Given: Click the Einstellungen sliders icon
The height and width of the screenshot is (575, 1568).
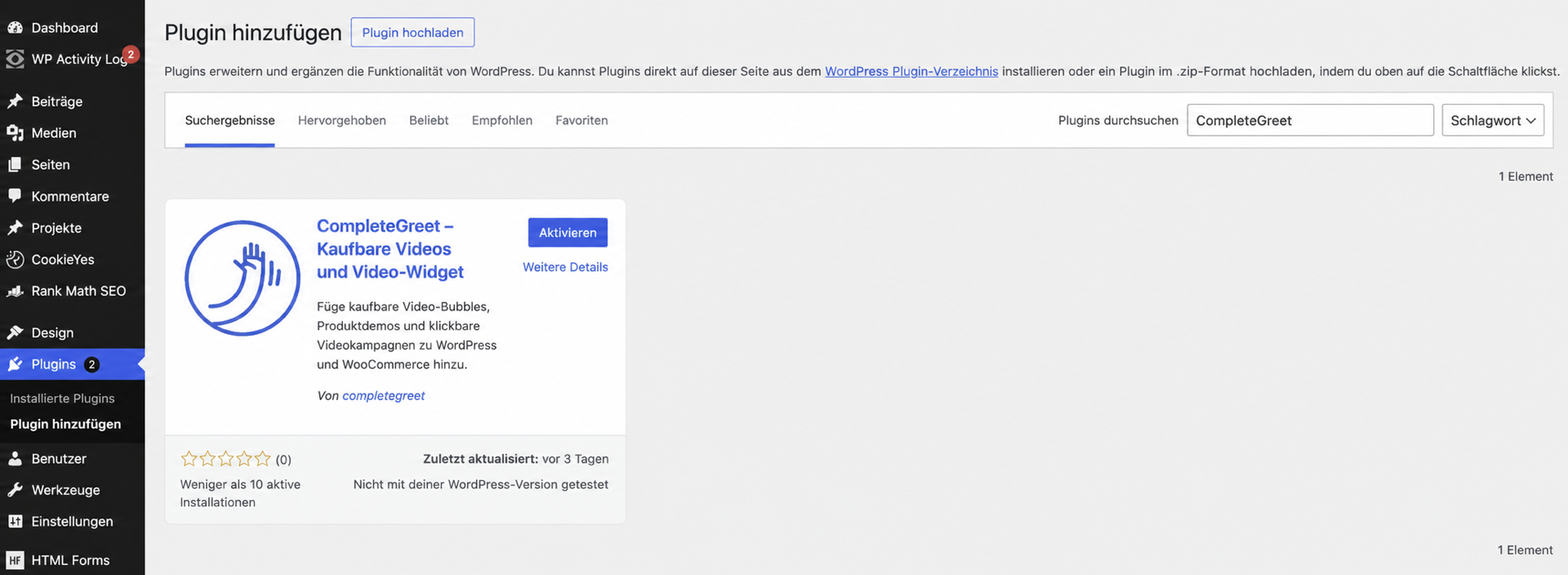Looking at the screenshot, I should [x=15, y=521].
